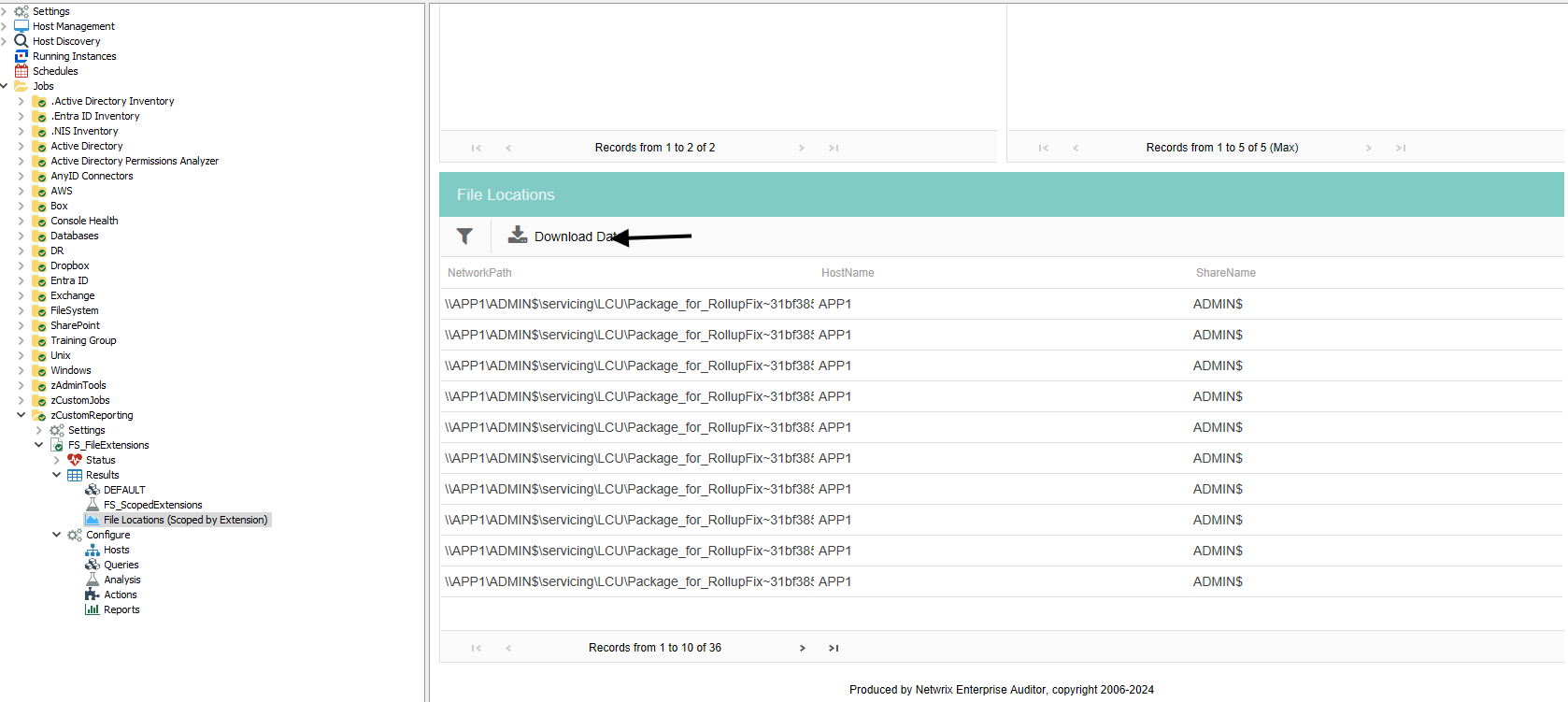Expand the .Active Directory Inventory node
The width and height of the screenshot is (1568, 702).
[21, 101]
